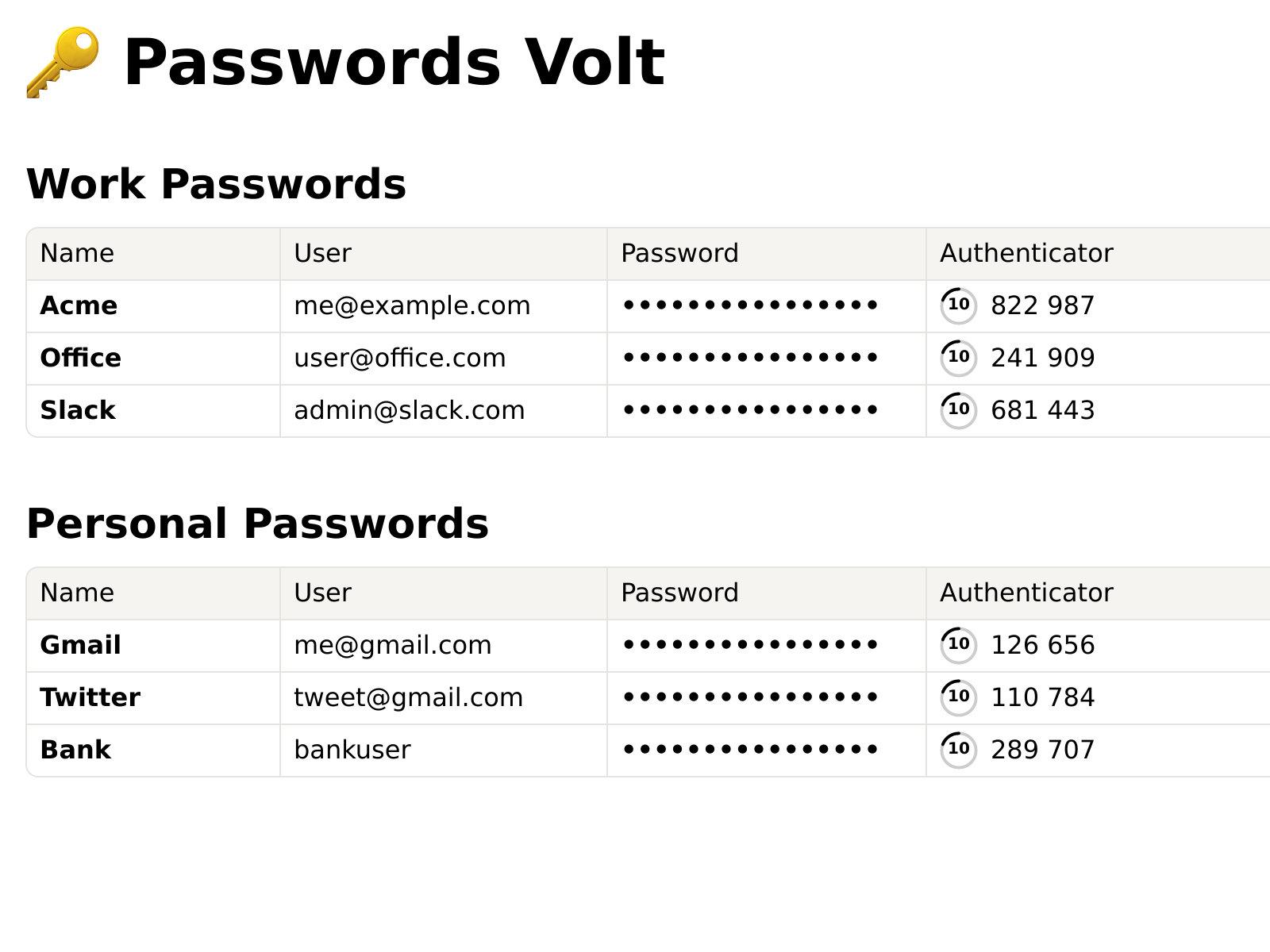Show the masked Bank password
Viewport: 1270px width, 952px height.
click(750, 750)
